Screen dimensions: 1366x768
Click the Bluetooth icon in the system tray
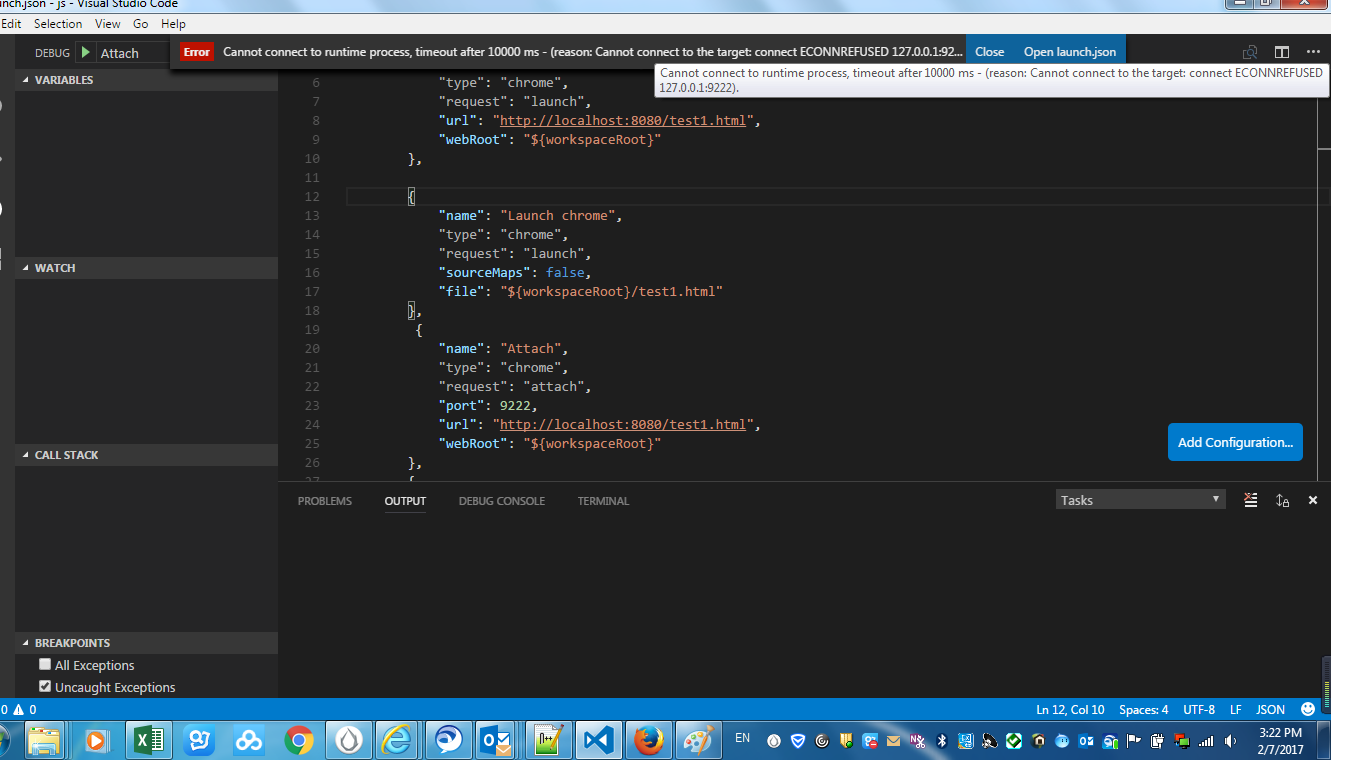pyautogui.click(x=941, y=741)
